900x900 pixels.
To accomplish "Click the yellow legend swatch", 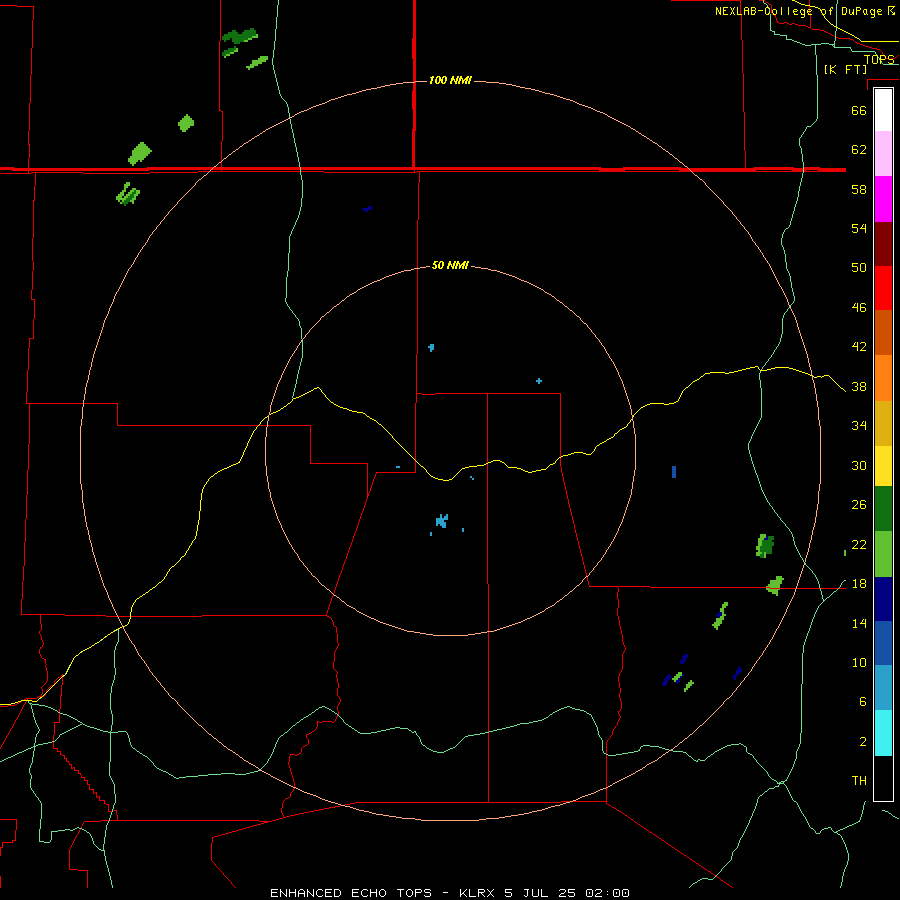I will click(883, 466).
